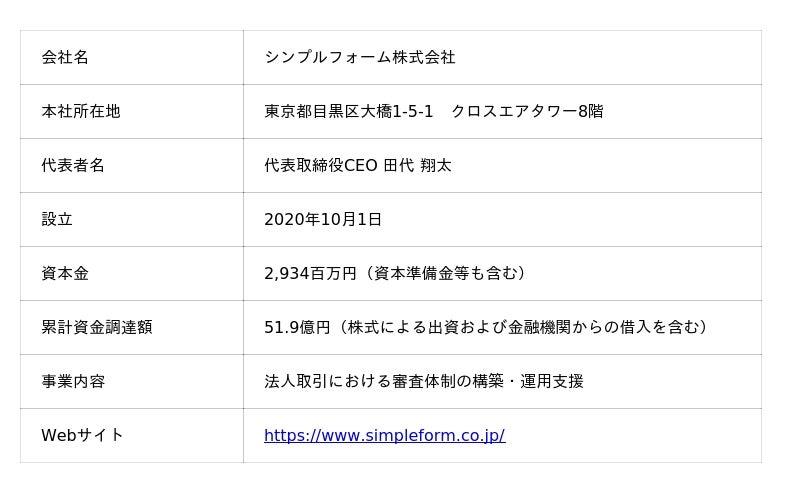Click founding date 2020年10月1日

(323, 220)
